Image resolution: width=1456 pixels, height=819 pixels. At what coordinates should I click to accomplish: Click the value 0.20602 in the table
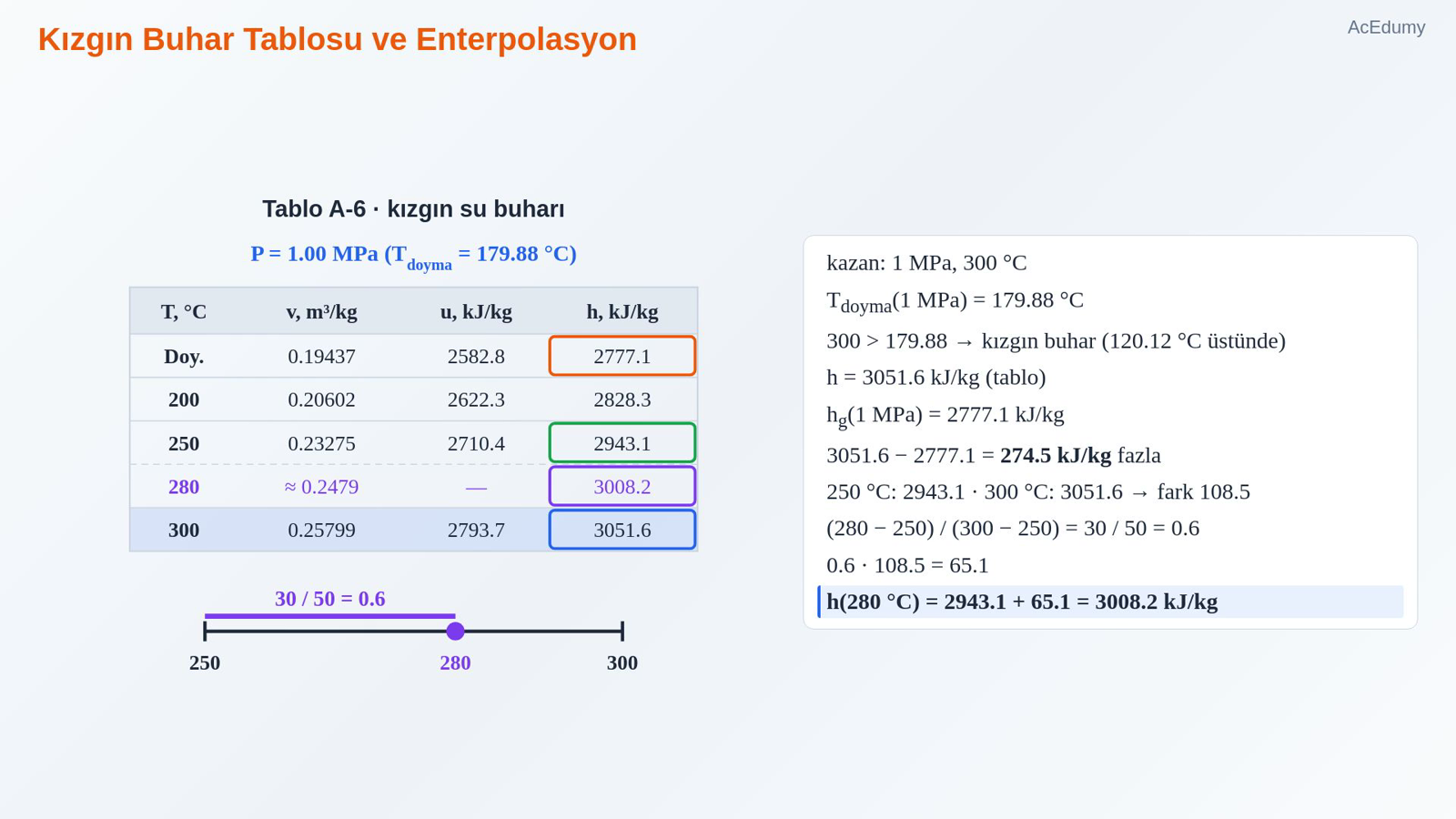click(x=321, y=399)
